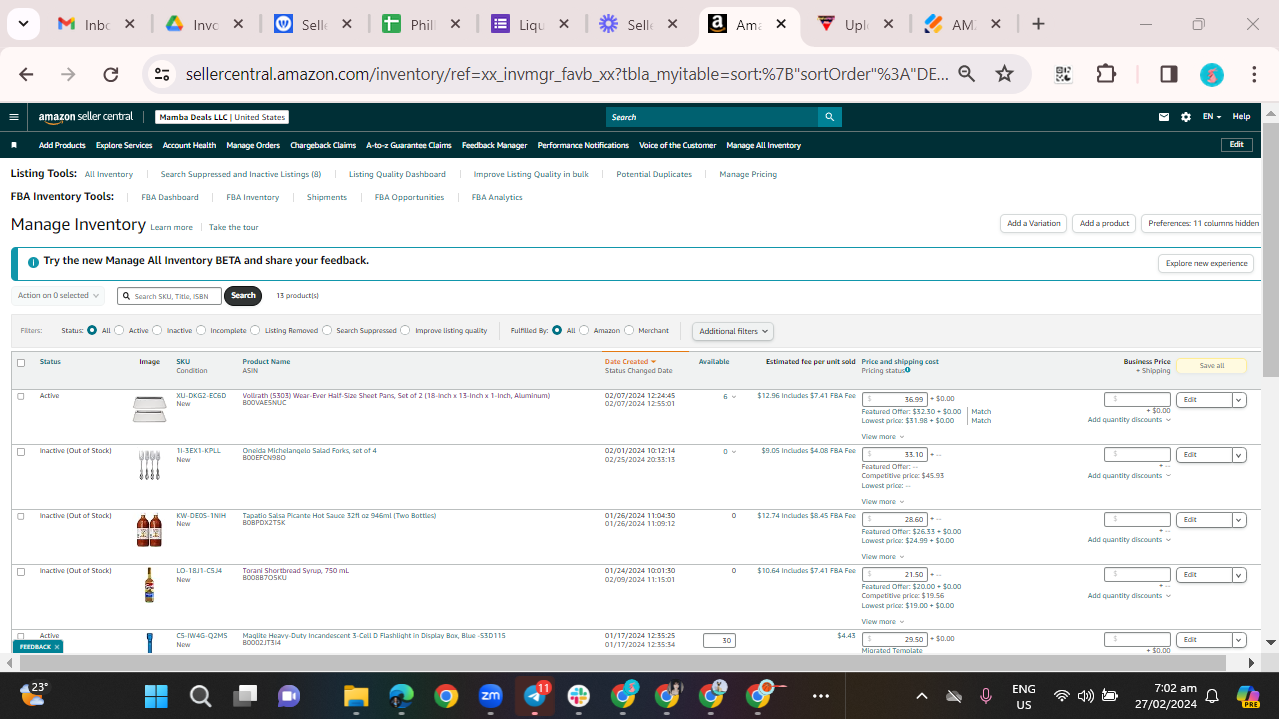Open the FBA Dashboard tool

(170, 197)
